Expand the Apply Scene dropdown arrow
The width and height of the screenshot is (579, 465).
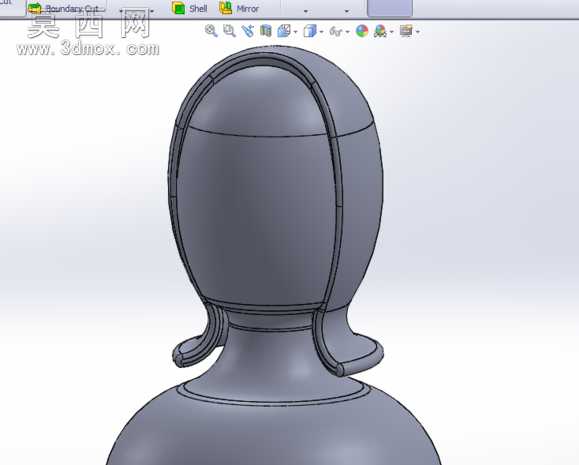392,32
